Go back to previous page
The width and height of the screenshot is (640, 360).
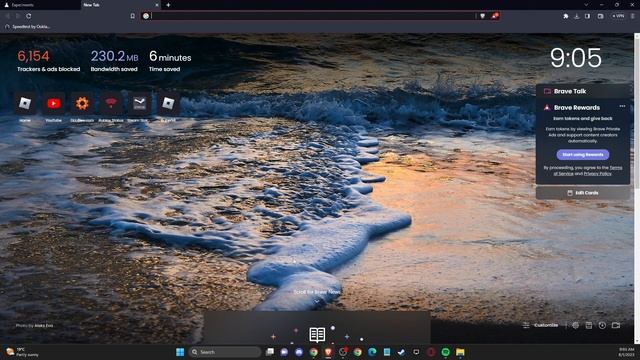8,16
